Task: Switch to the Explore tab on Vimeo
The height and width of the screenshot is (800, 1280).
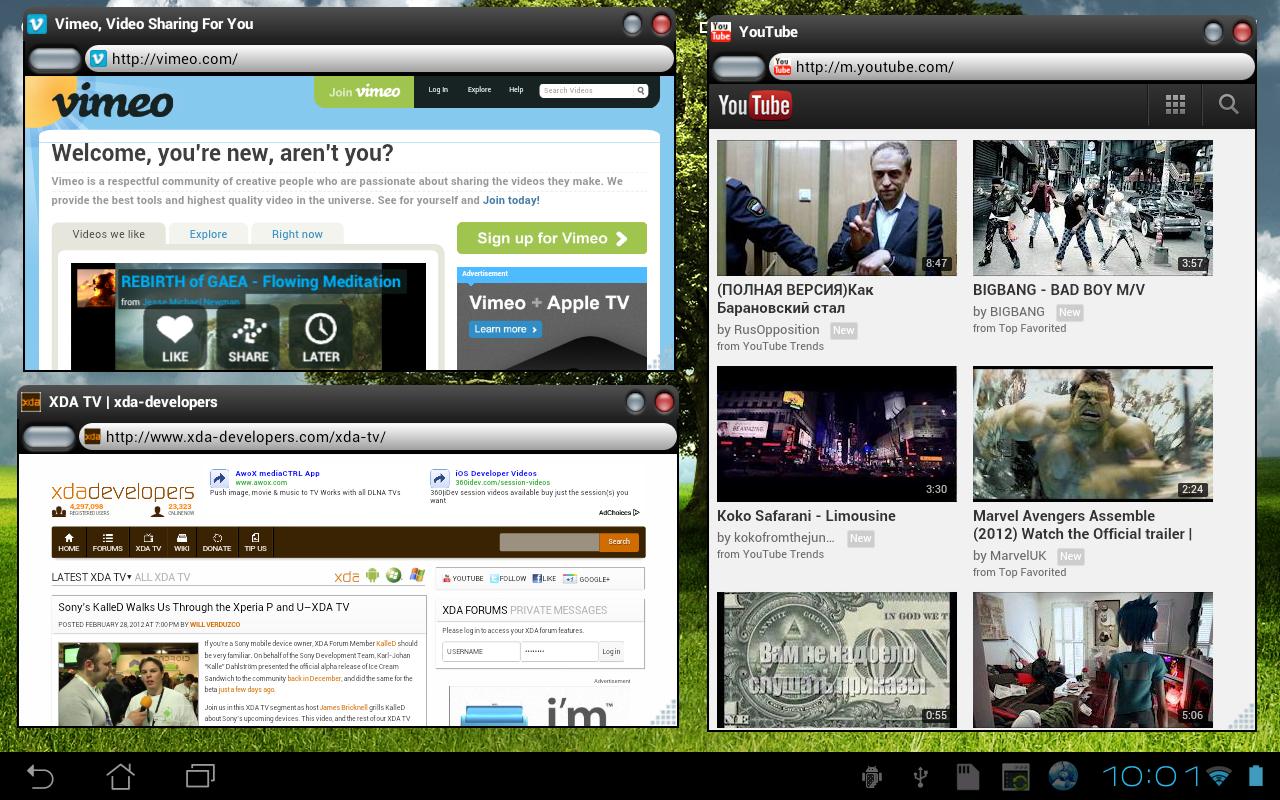Action: tap(208, 234)
